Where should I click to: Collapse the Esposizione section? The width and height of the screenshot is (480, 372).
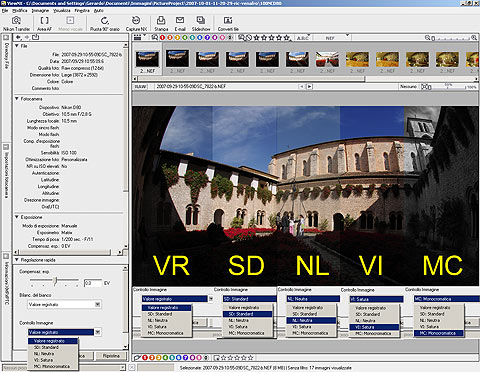pyautogui.click(x=17, y=217)
